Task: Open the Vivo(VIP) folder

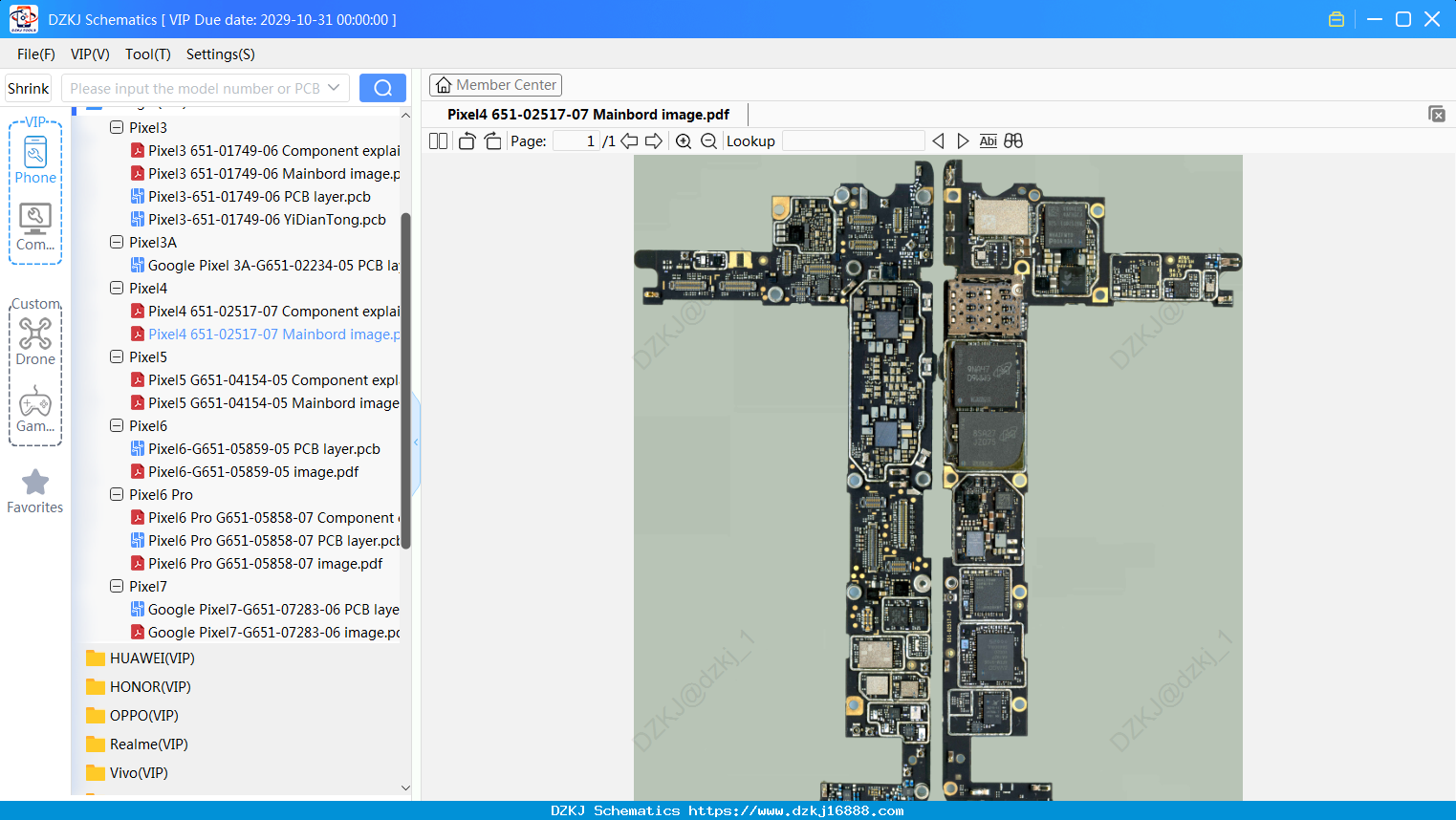Action: pyautogui.click(x=127, y=773)
